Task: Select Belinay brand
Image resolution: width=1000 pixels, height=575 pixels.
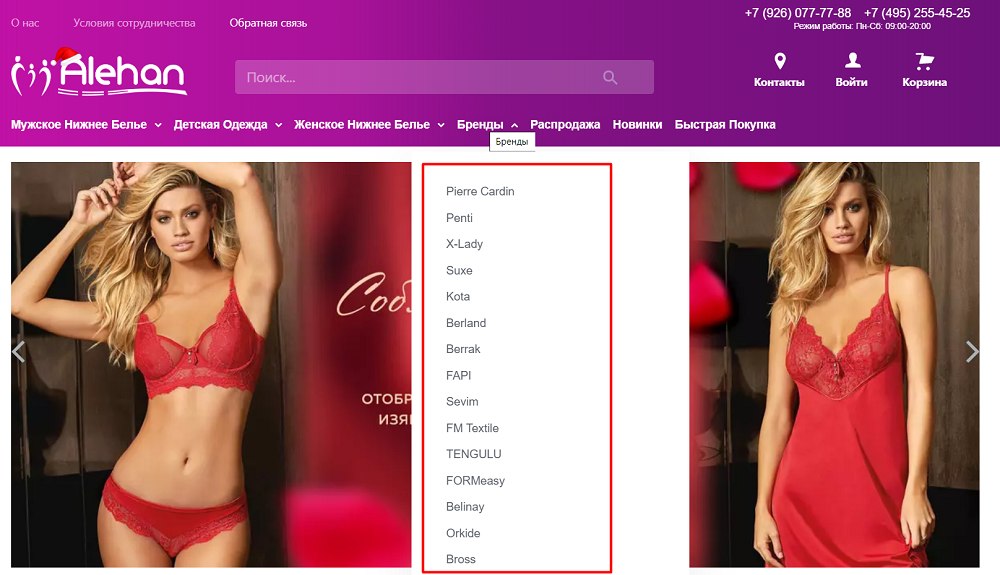Action: [465, 507]
